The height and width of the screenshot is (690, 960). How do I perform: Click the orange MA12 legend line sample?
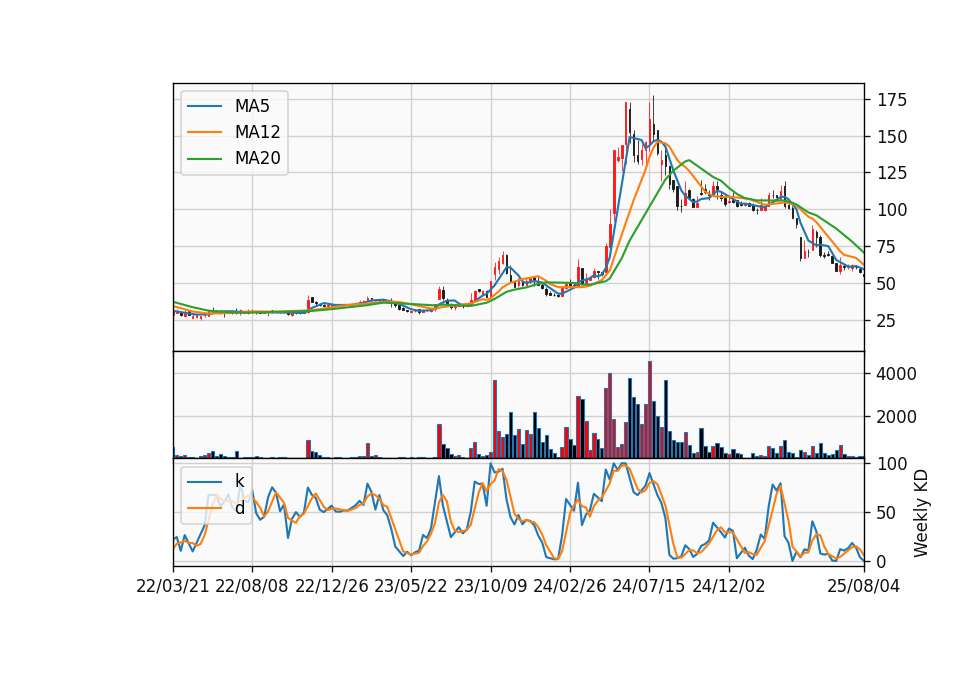click(x=204, y=132)
